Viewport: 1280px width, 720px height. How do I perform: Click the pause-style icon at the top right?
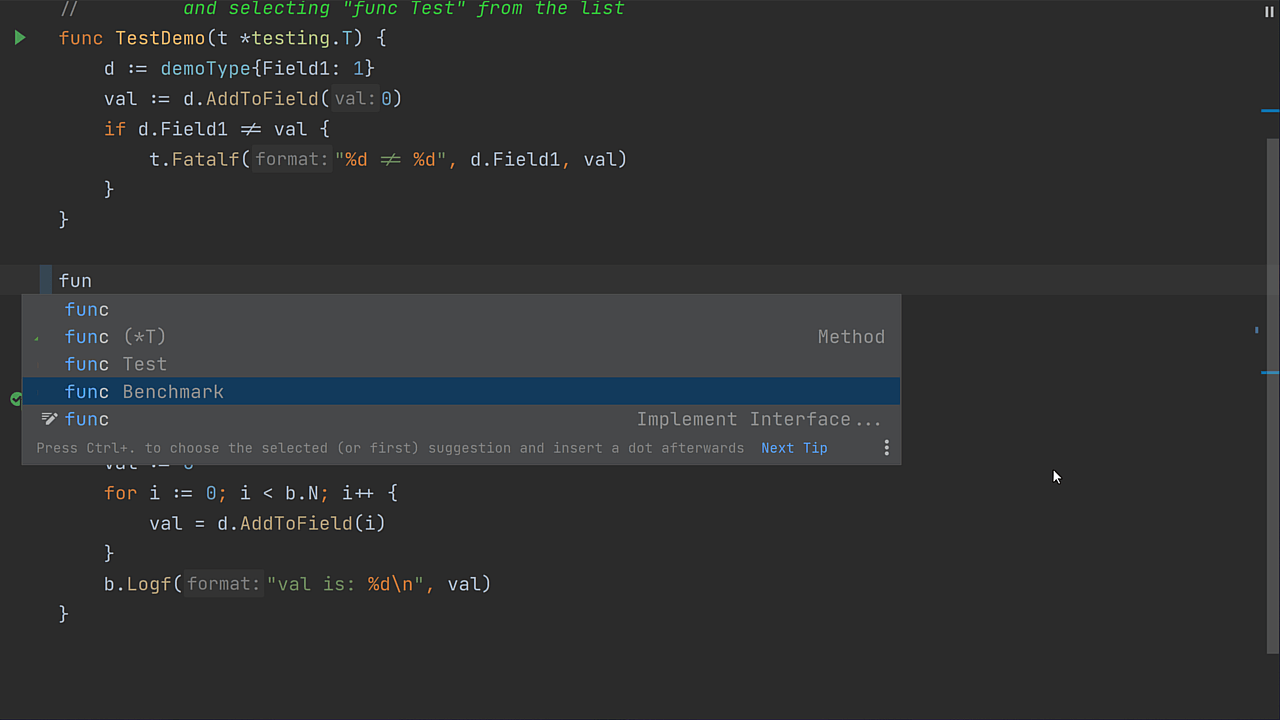pyautogui.click(x=1268, y=11)
